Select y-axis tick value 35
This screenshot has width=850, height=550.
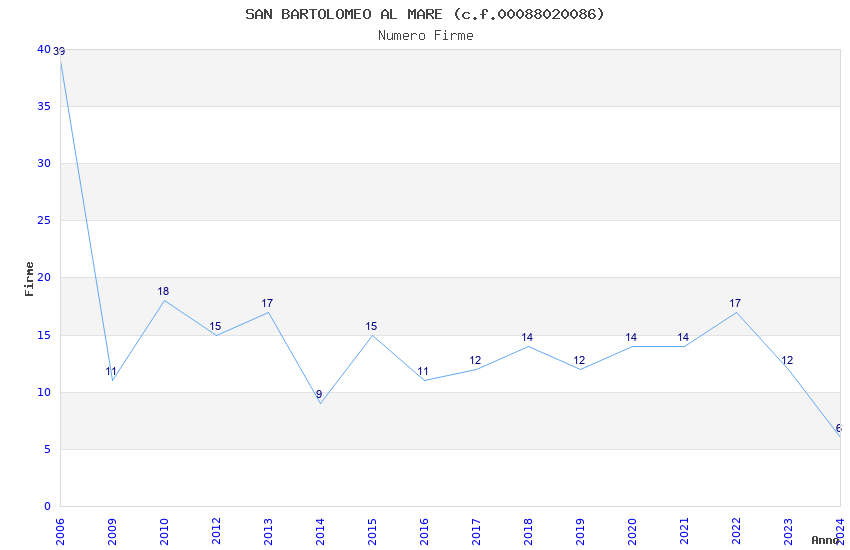tap(43, 106)
